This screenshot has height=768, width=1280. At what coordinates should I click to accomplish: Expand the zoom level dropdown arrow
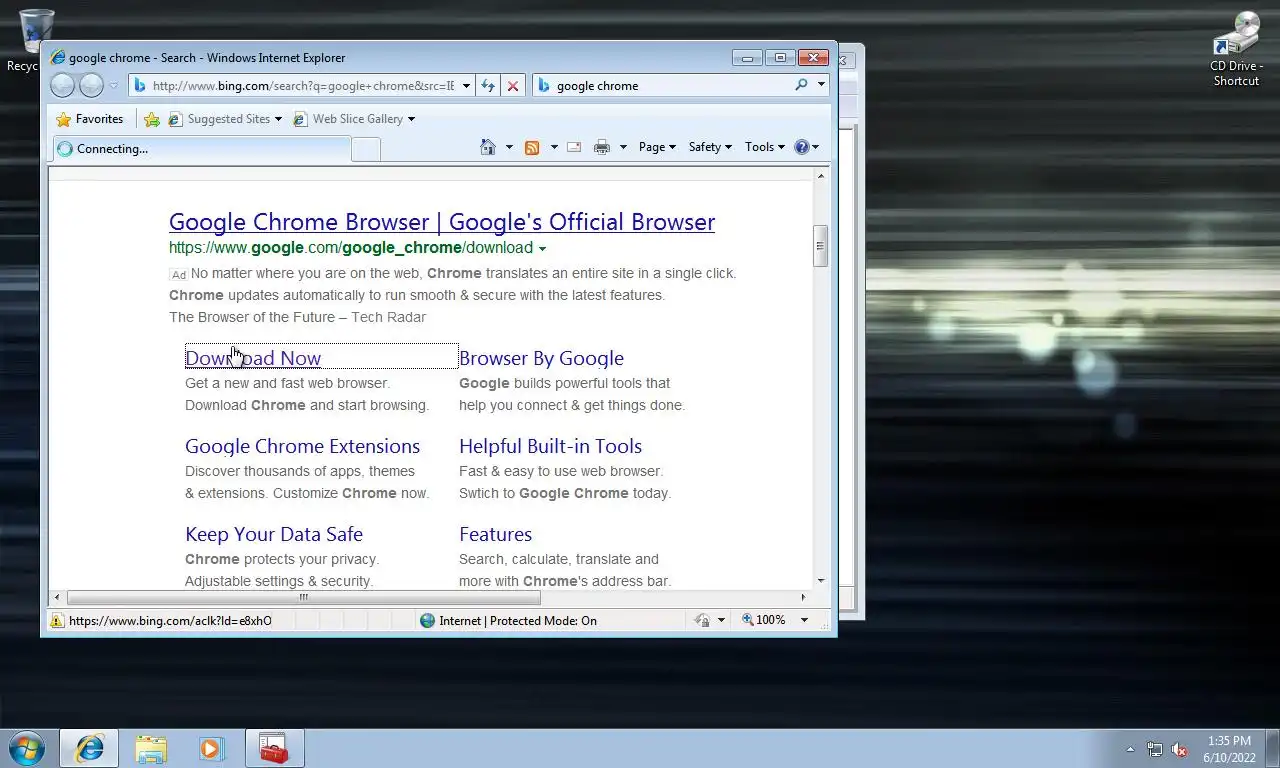click(x=804, y=620)
